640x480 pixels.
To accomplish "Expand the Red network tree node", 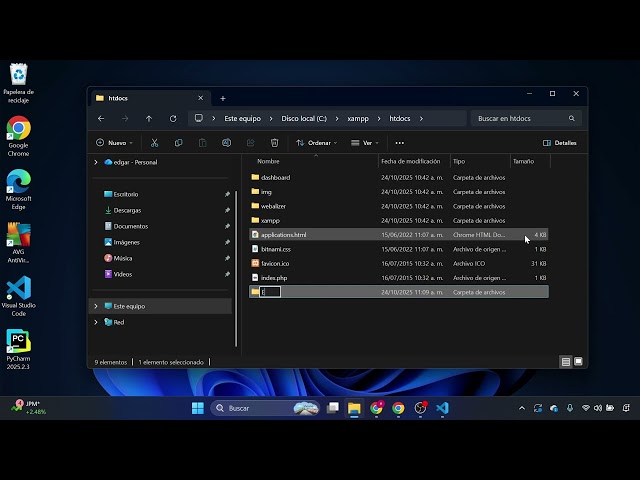I will [96, 322].
